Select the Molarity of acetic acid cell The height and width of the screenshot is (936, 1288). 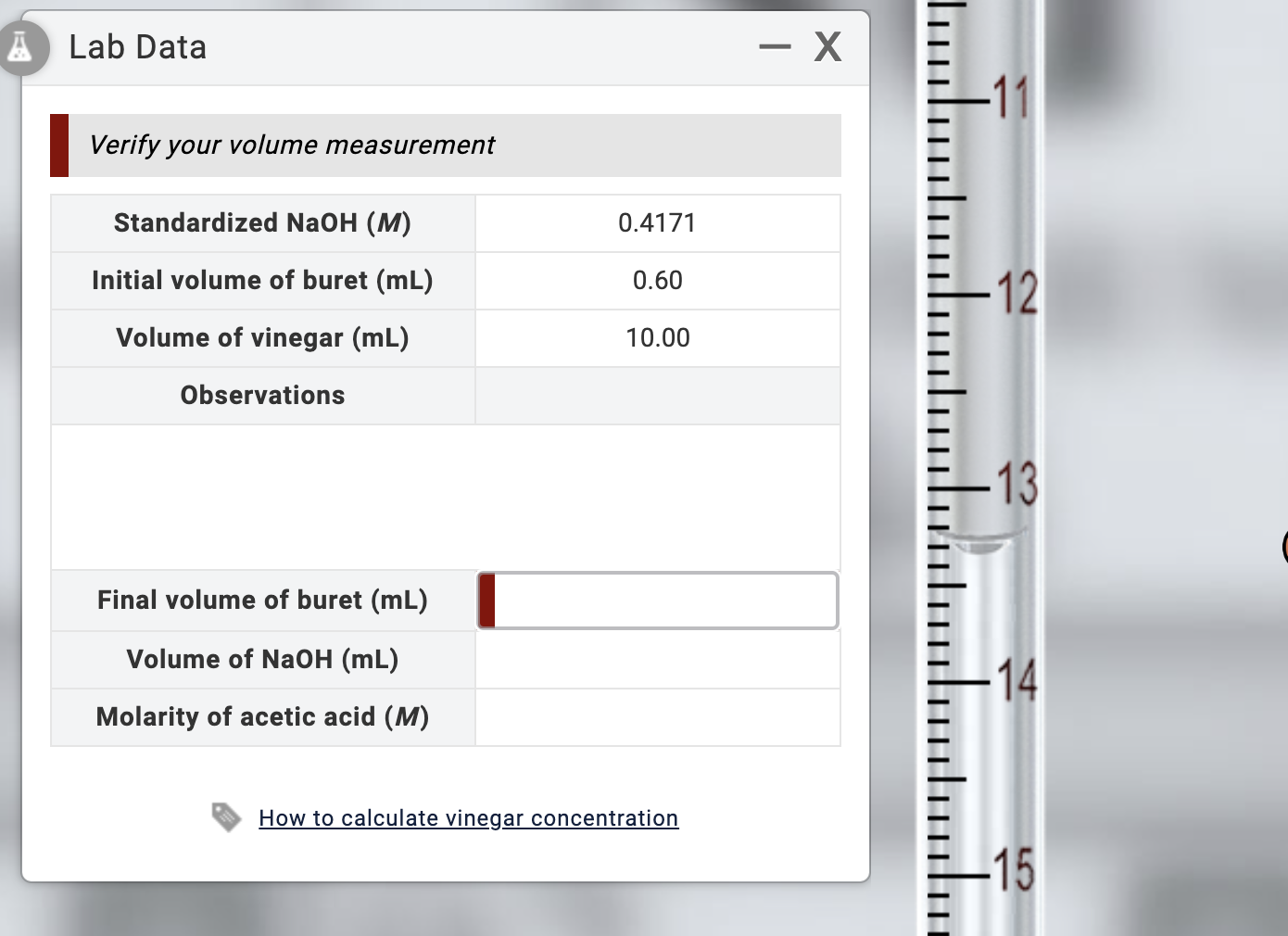[x=657, y=716]
